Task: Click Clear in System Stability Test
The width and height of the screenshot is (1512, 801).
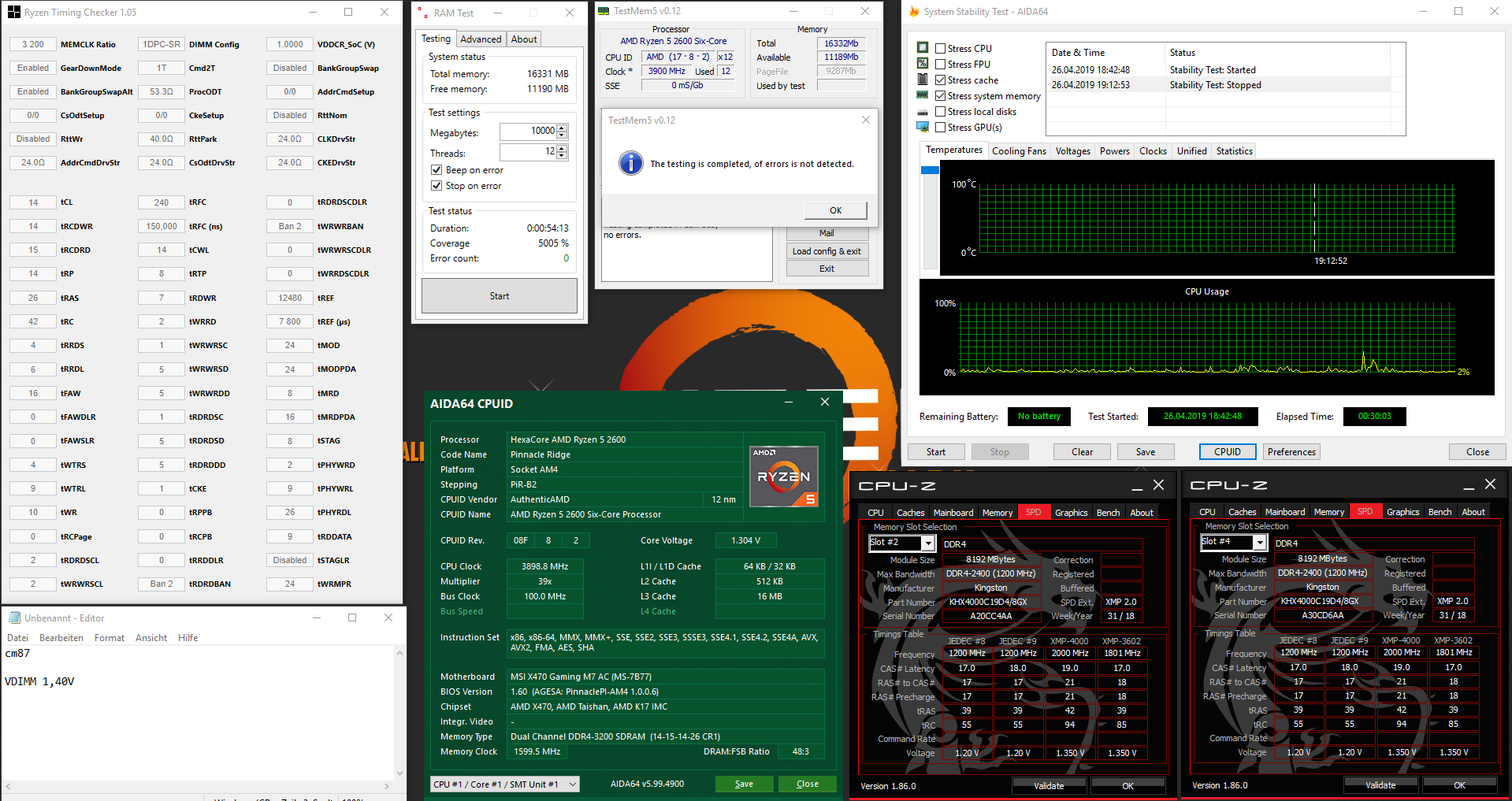Action: 1083,452
